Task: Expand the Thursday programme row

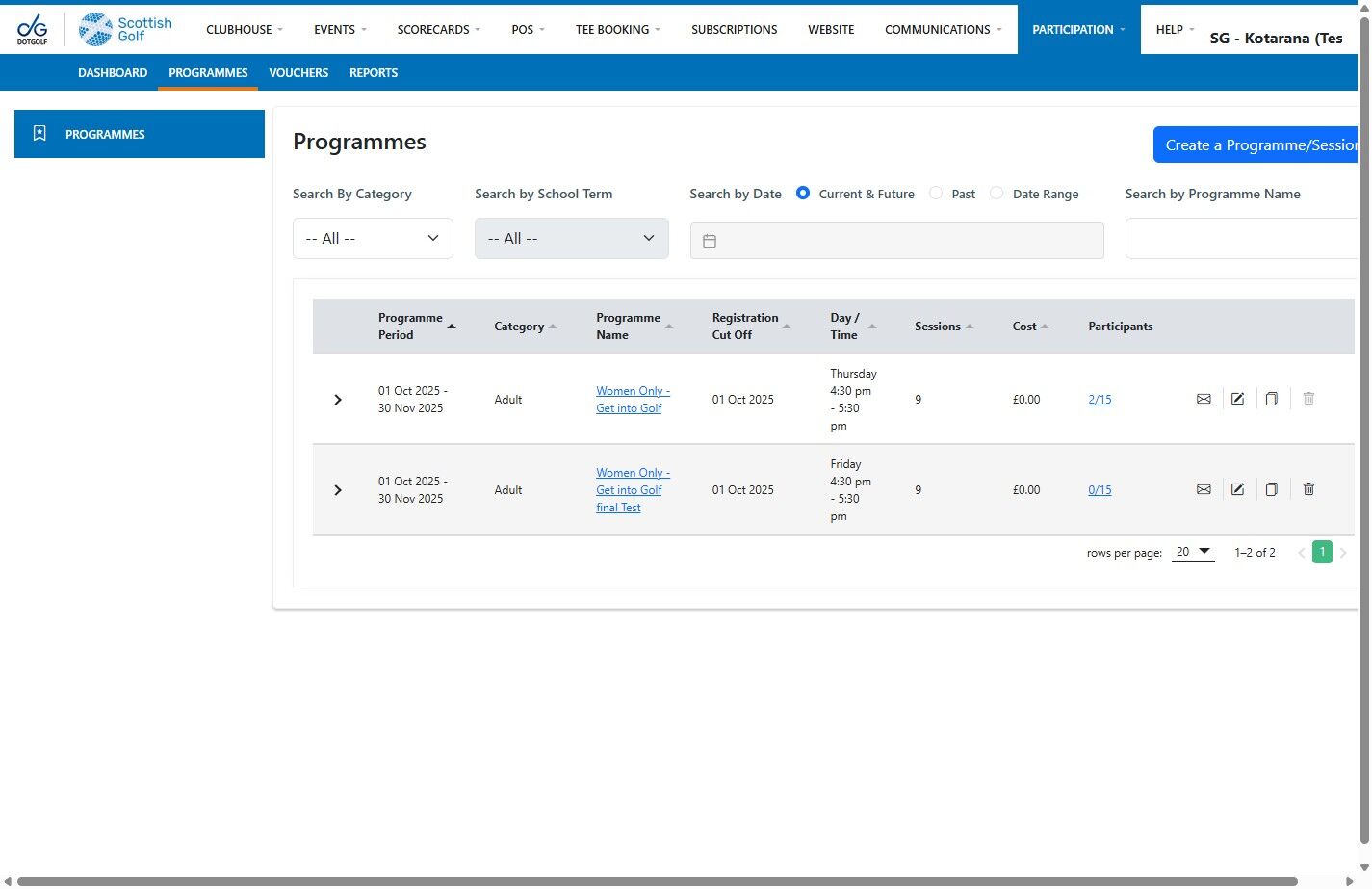Action: [x=338, y=400]
